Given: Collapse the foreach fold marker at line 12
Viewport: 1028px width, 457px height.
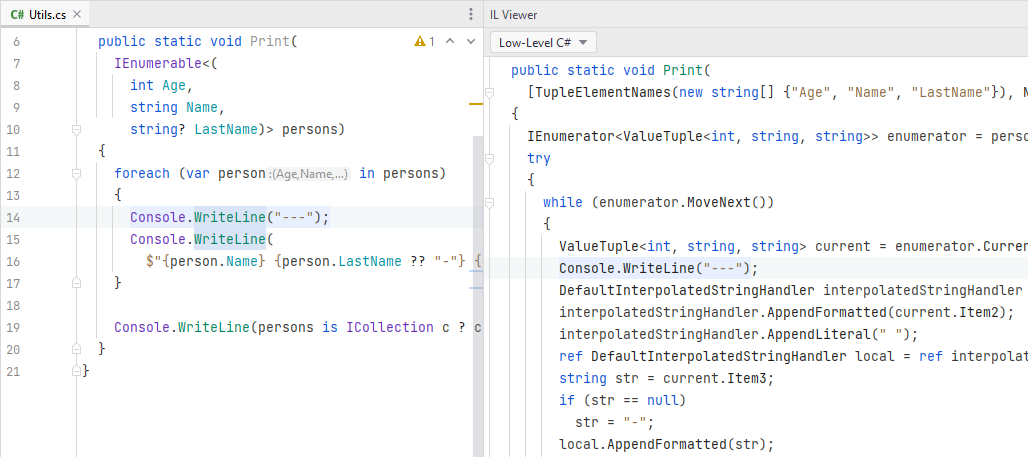Looking at the screenshot, I should 76,174.
